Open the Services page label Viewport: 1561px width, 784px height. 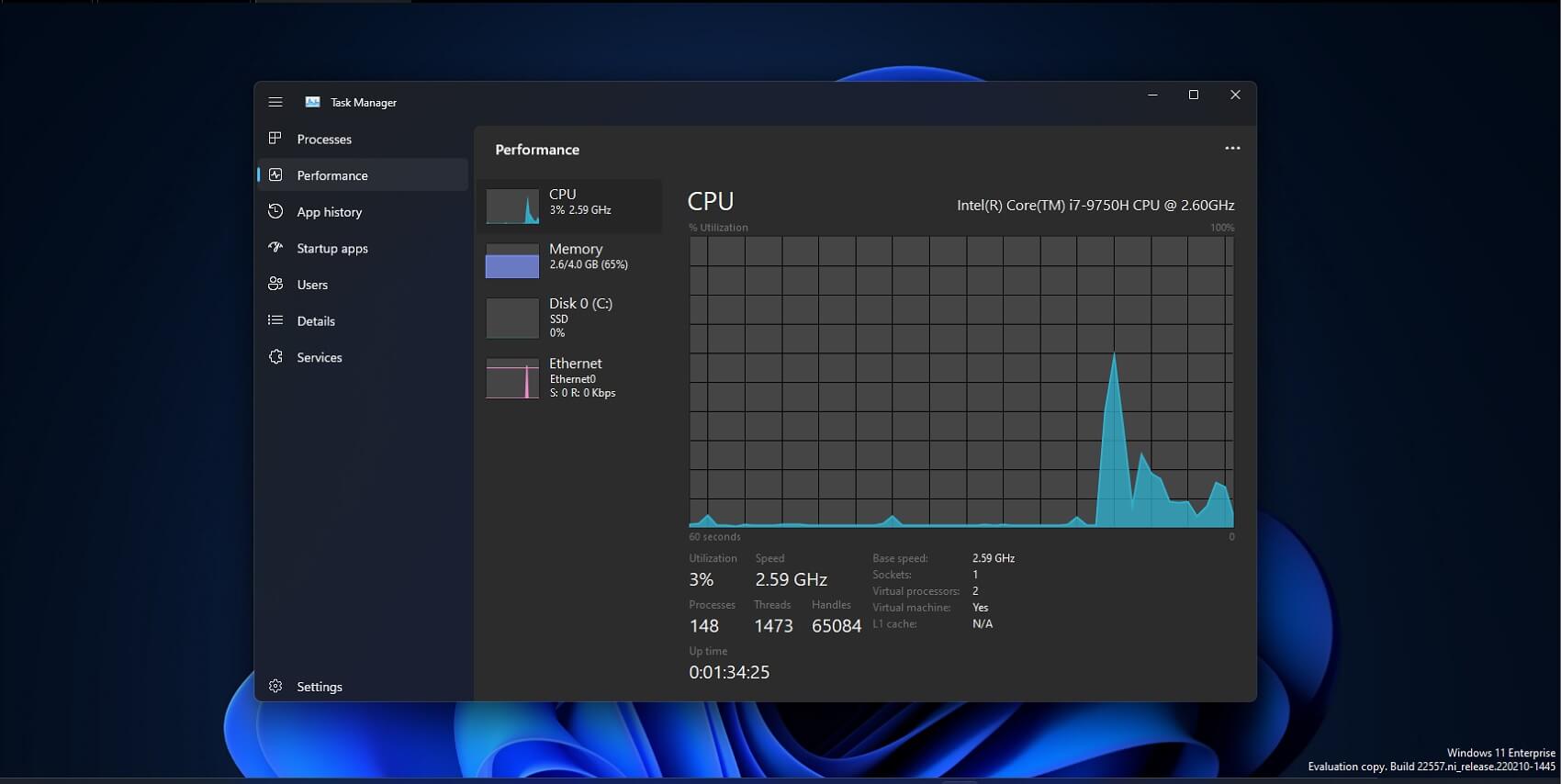point(320,357)
